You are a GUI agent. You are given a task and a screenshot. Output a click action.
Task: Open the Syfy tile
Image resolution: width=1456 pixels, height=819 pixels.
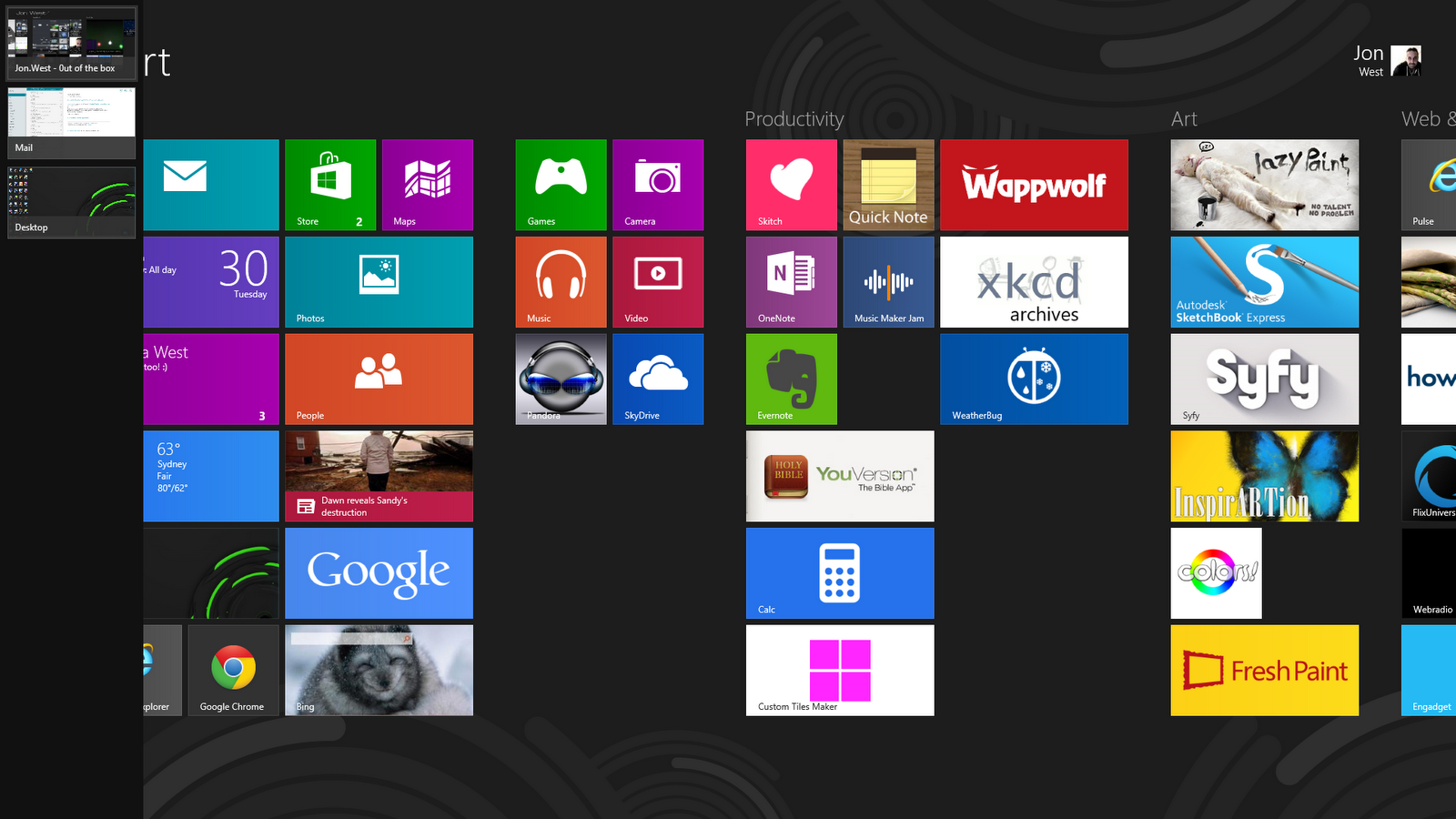click(1265, 379)
